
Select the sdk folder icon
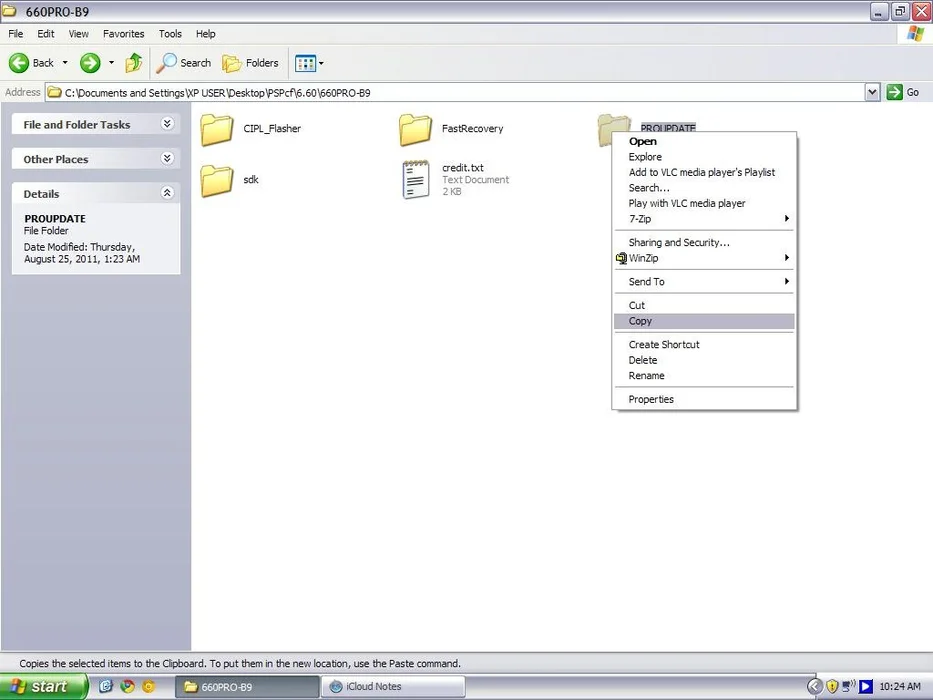pyautogui.click(x=216, y=180)
